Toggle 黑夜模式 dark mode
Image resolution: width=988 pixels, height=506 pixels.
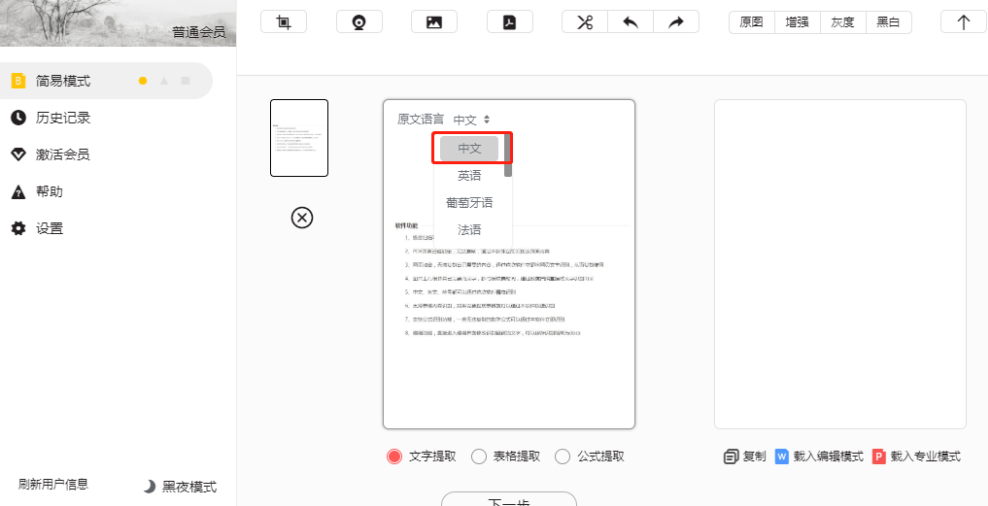click(x=180, y=486)
